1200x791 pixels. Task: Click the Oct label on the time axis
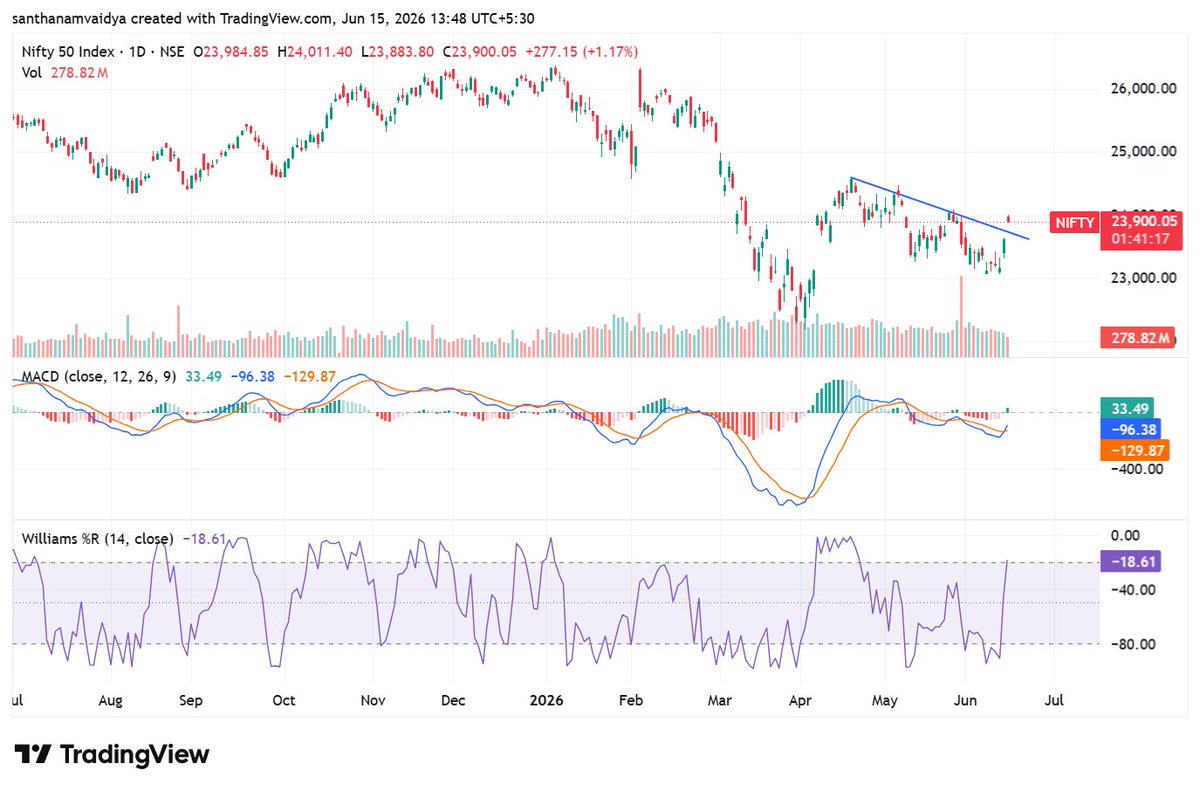pyautogui.click(x=284, y=700)
